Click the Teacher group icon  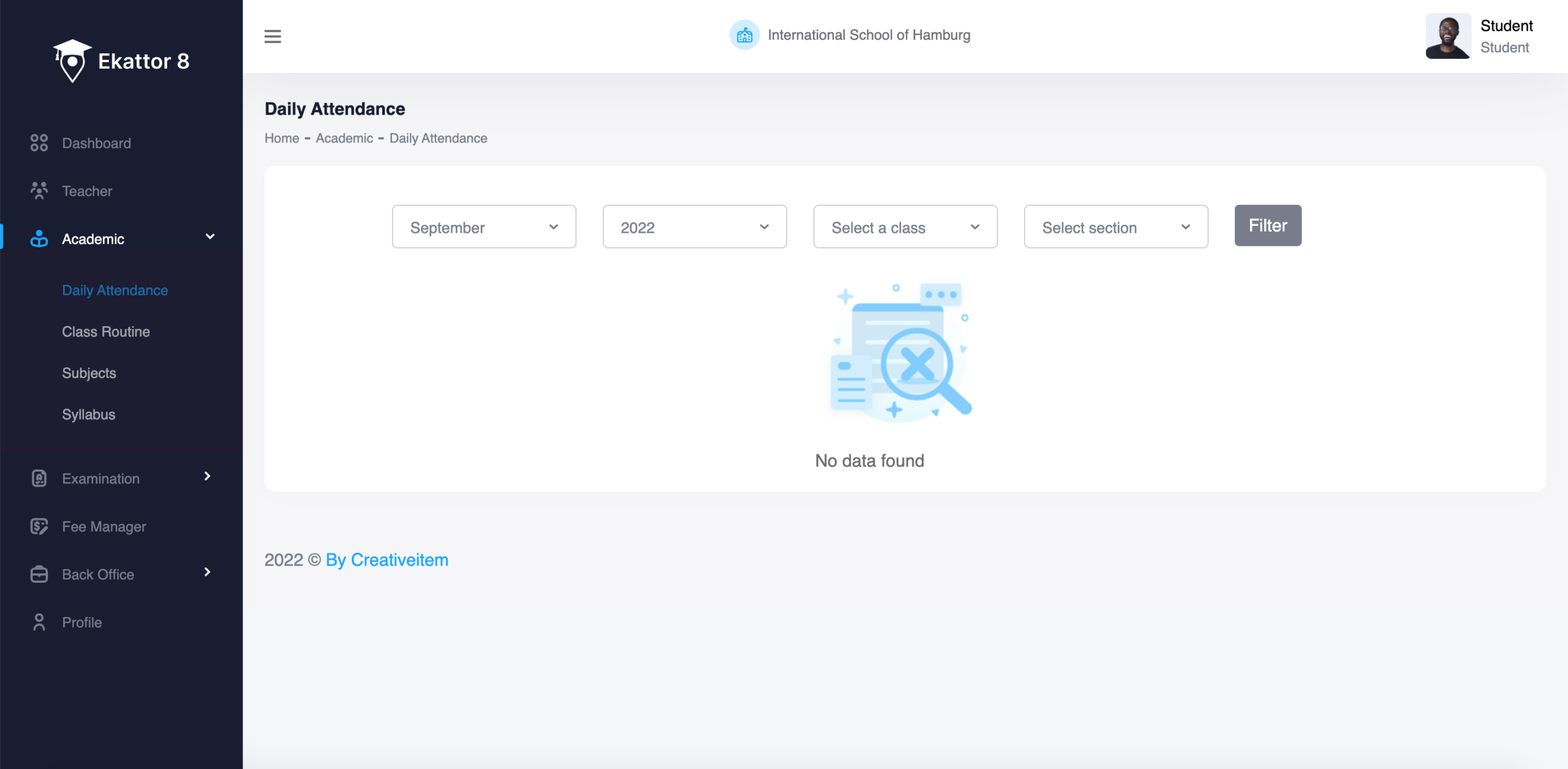click(39, 191)
